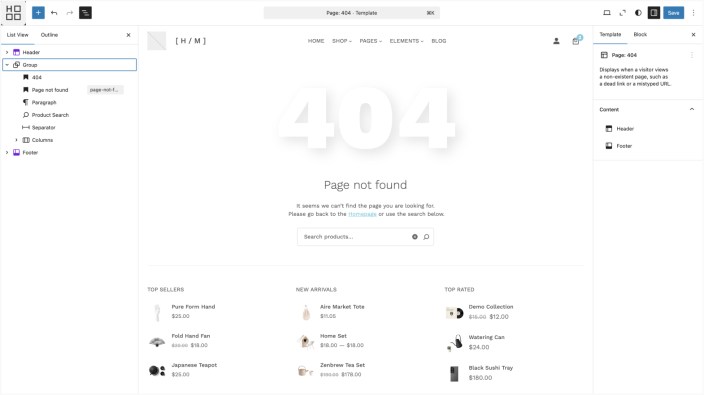
Task: Select the Footer block in list view
Action: tap(30, 153)
